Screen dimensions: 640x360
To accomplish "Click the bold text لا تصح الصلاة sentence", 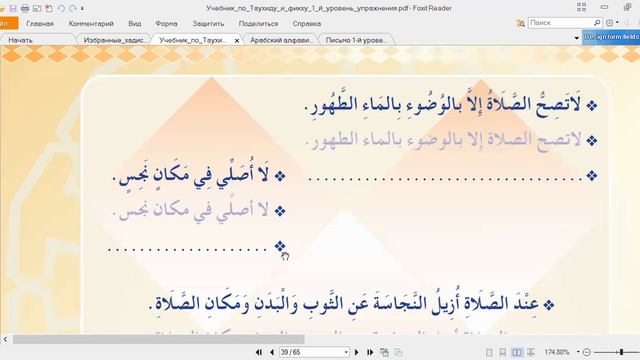I will [443, 105].
